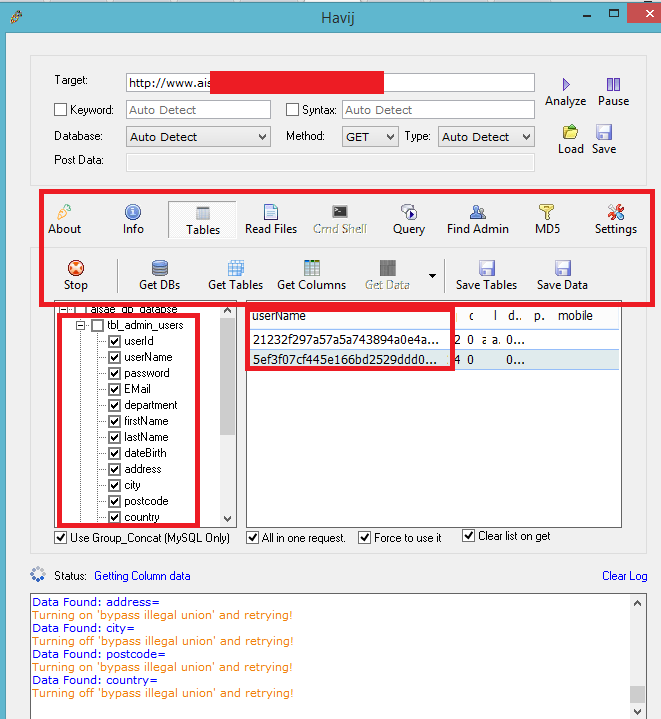This screenshot has height=719, width=661.
Task: Click the Havij app icon in title bar
Action: (x=16, y=17)
